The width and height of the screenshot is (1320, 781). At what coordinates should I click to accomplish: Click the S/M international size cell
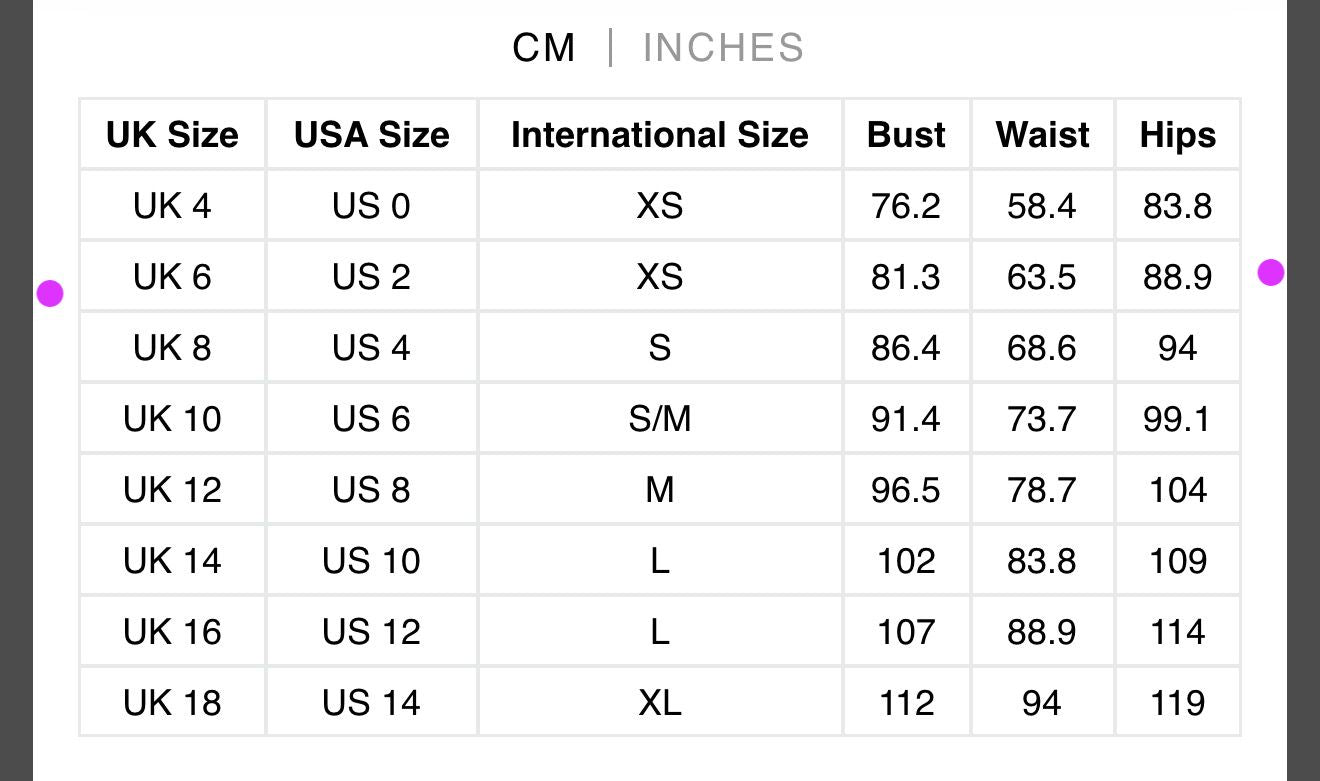[659, 419]
